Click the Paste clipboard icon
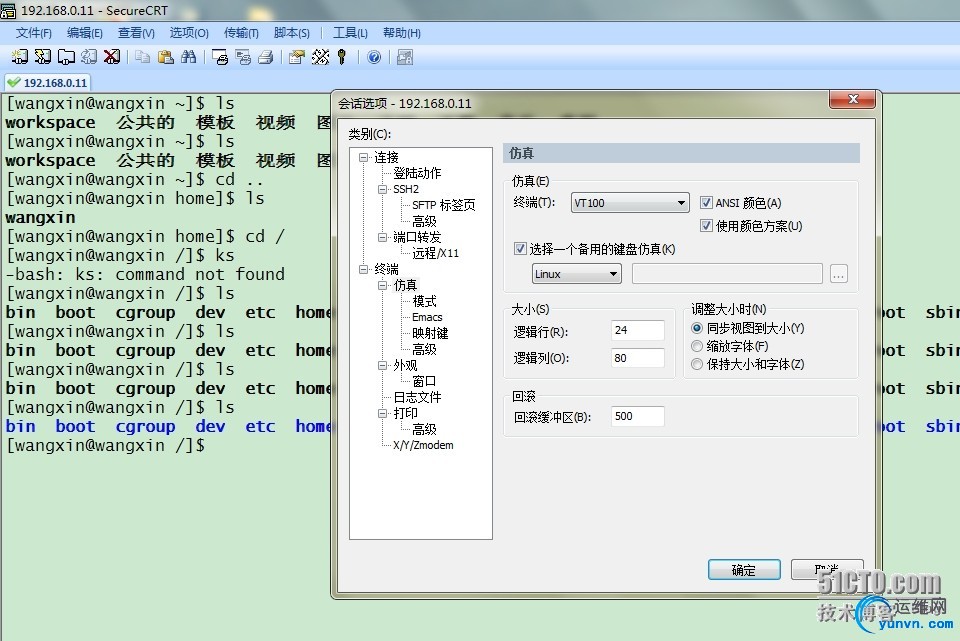 coord(165,57)
